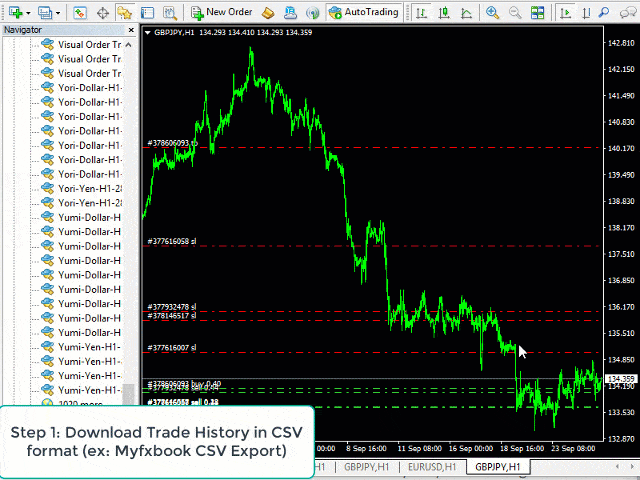Click the Navigator panel title
Image resolution: width=640 pixels, height=480 pixels.
point(22,30)
